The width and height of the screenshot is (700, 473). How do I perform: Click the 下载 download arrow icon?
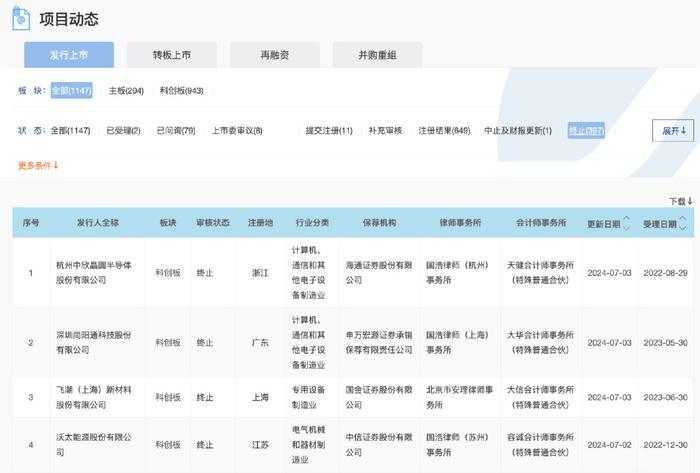coord(686,201)
